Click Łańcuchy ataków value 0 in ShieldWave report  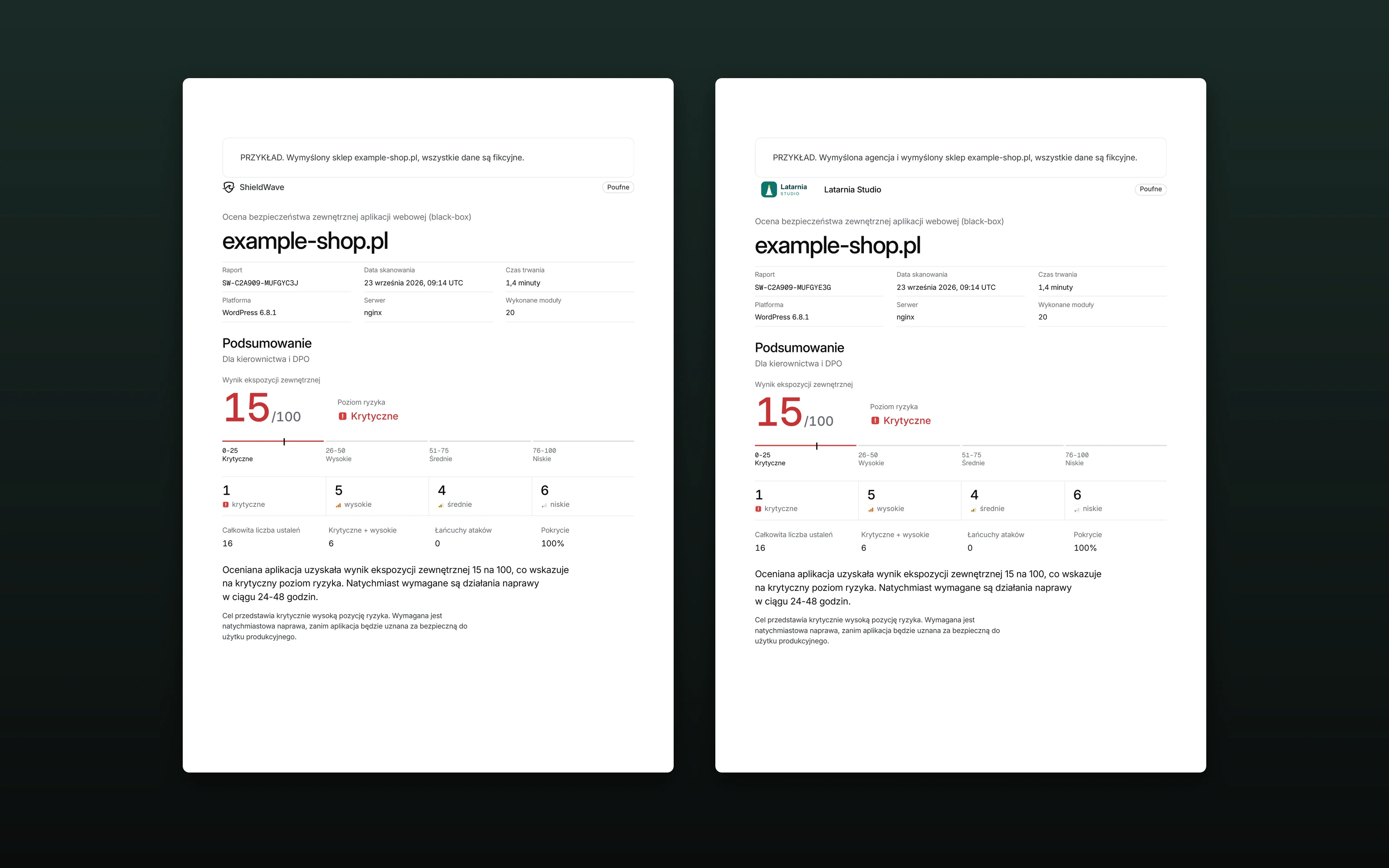438,544
